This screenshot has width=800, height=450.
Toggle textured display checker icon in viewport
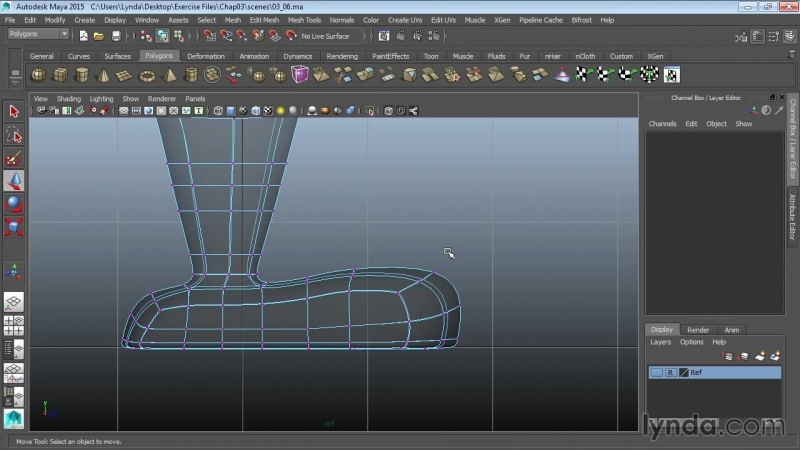[268, 111]
